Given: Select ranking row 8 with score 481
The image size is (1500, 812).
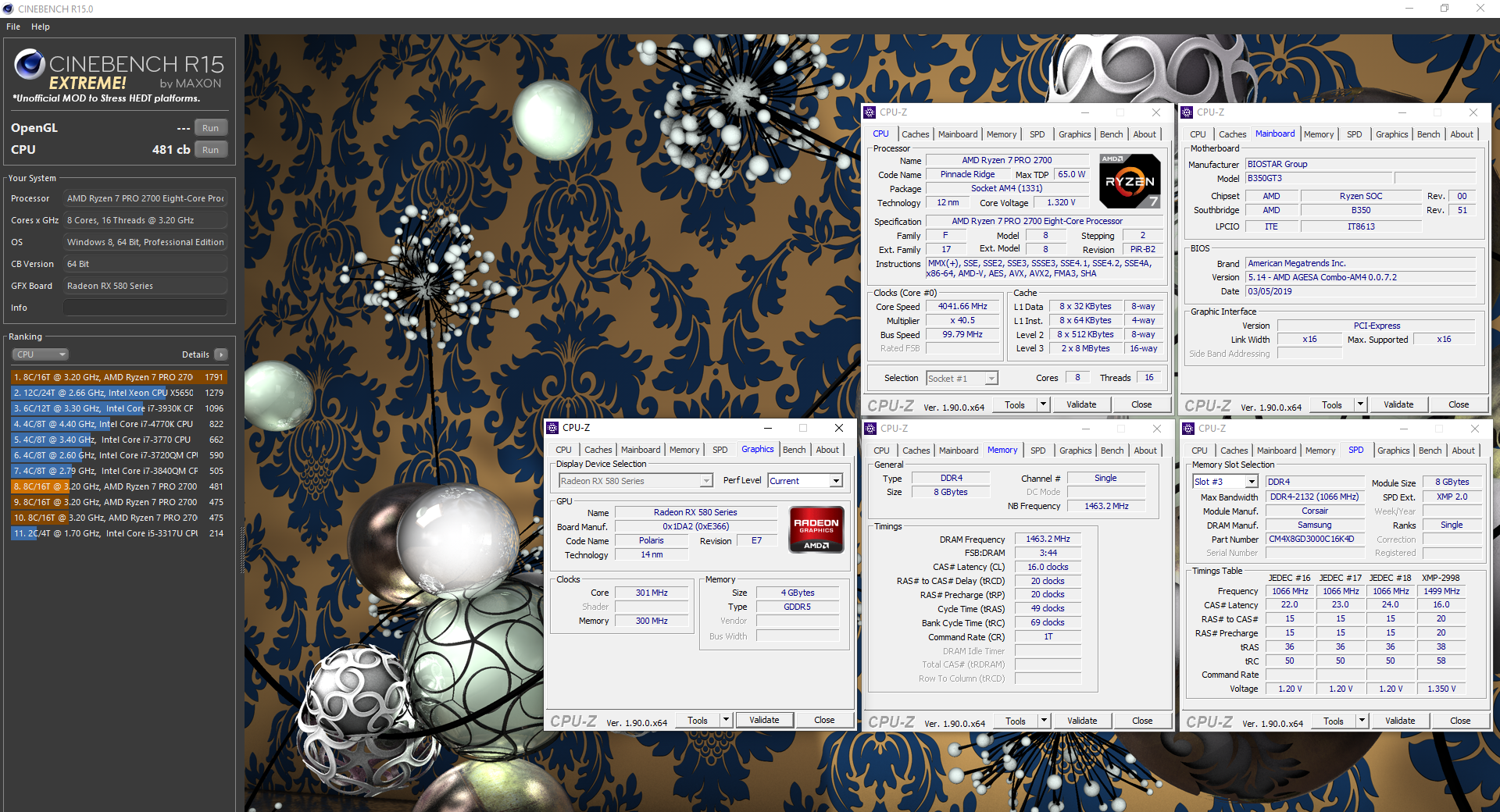Looking at the screenshot, I should 119,486.
